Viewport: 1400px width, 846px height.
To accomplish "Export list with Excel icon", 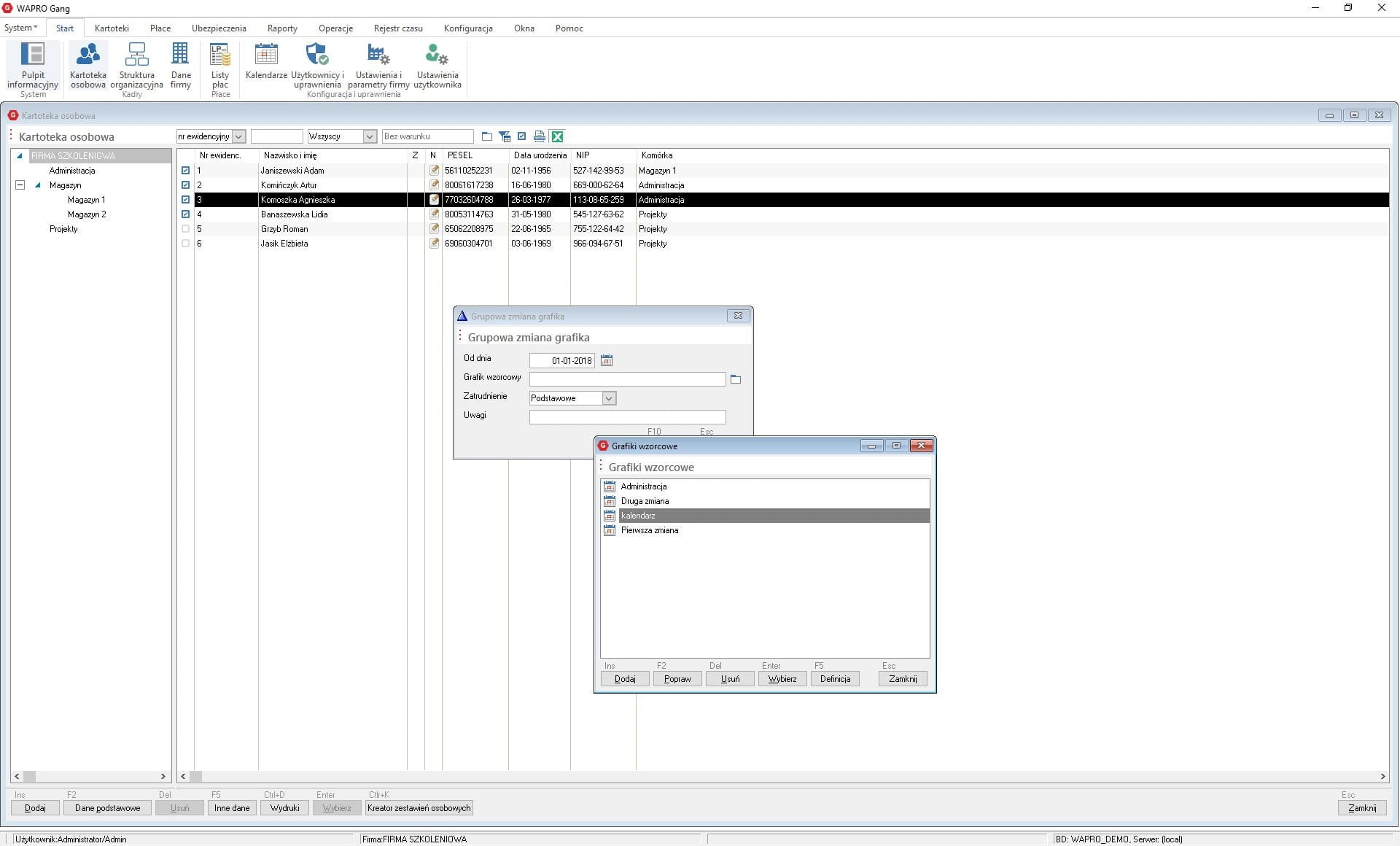I will click(558, 136).
